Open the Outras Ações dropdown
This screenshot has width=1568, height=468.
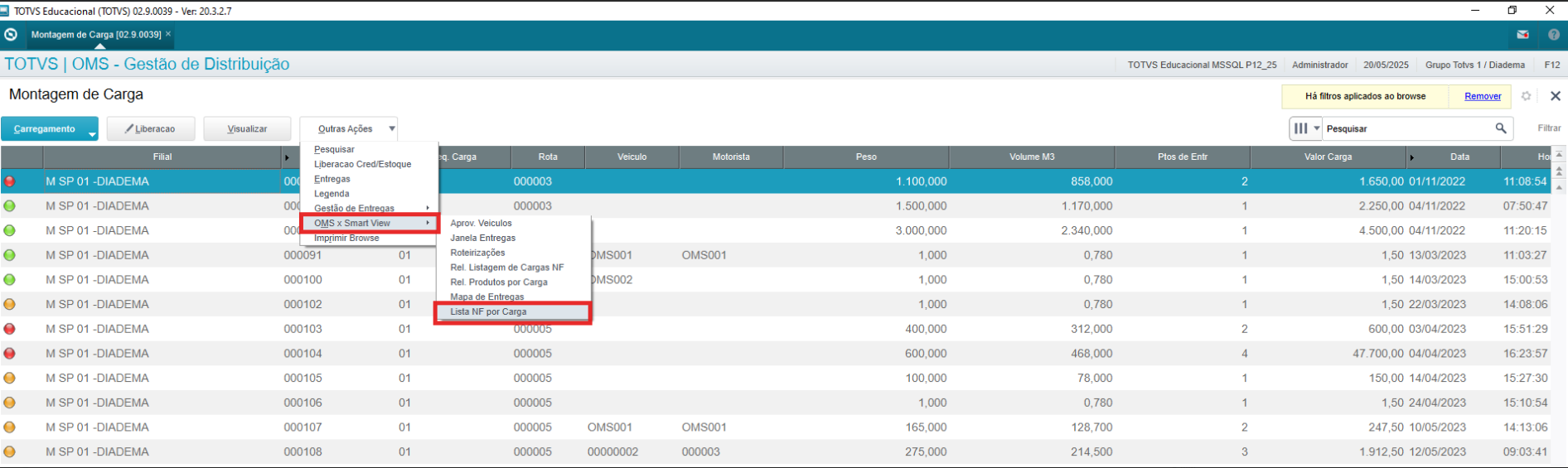click(x=349, y=128)
